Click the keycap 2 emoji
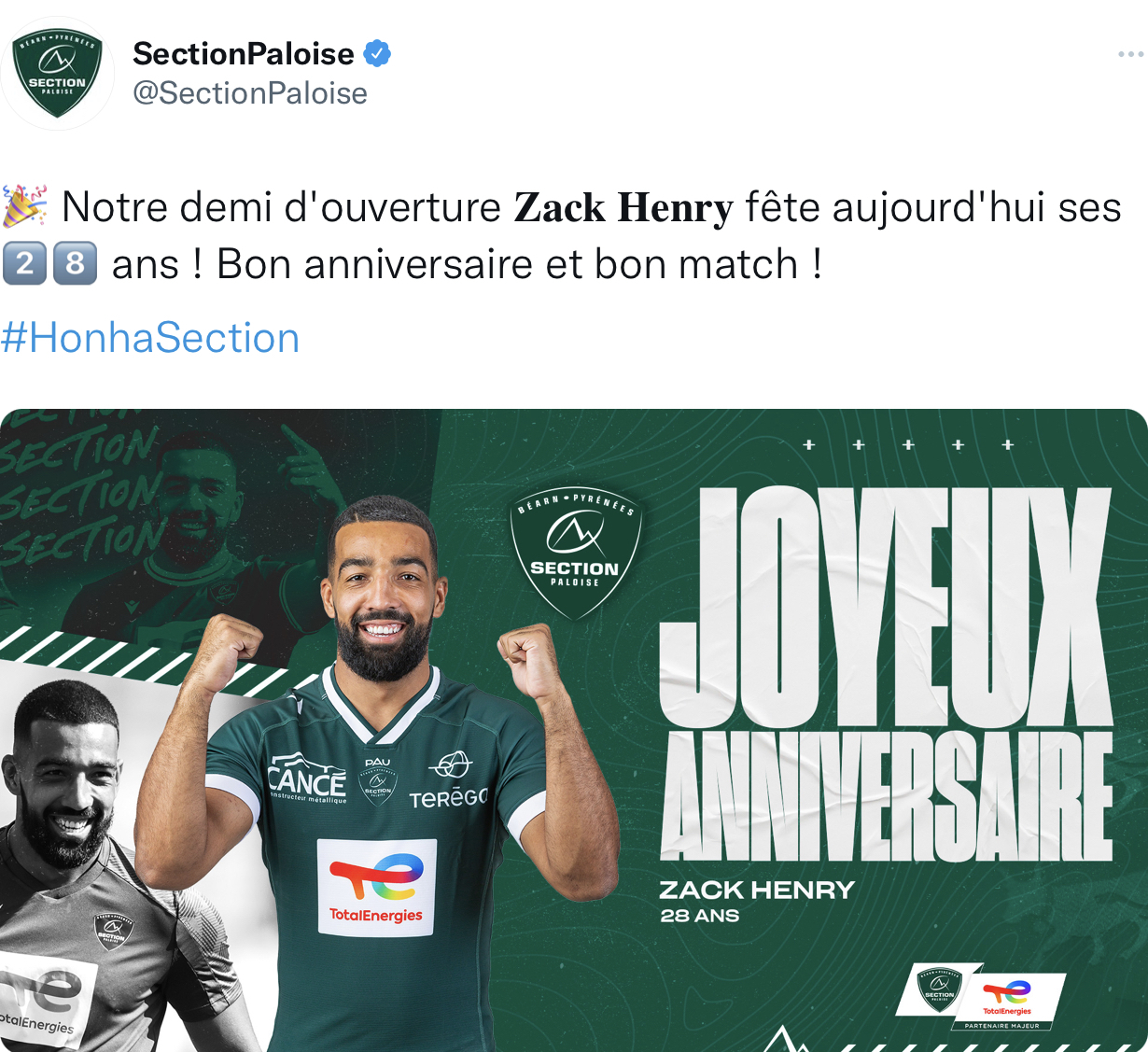1148x1052 pixels. [24, 264]
